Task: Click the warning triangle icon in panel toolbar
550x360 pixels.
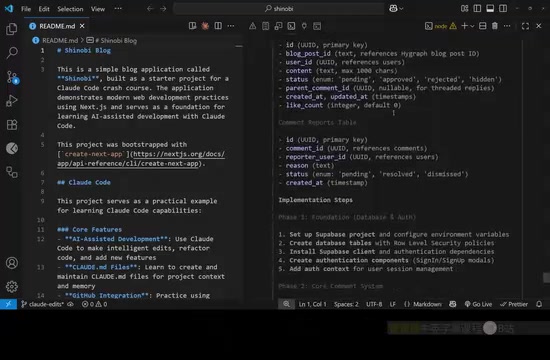Action: tap(253, 26)
